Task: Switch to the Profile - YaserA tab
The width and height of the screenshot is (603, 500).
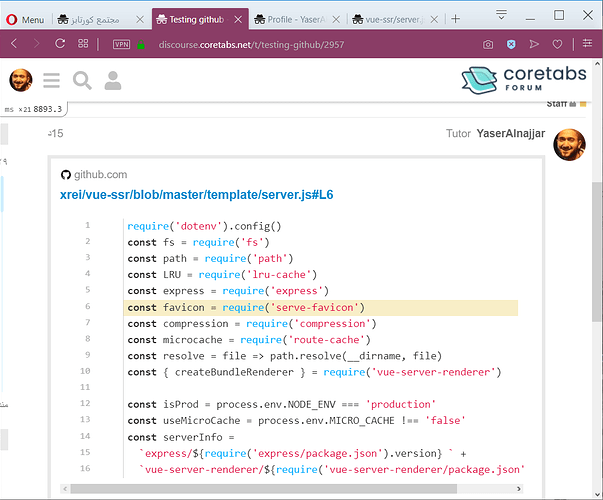Action: (x=297, y=19)
